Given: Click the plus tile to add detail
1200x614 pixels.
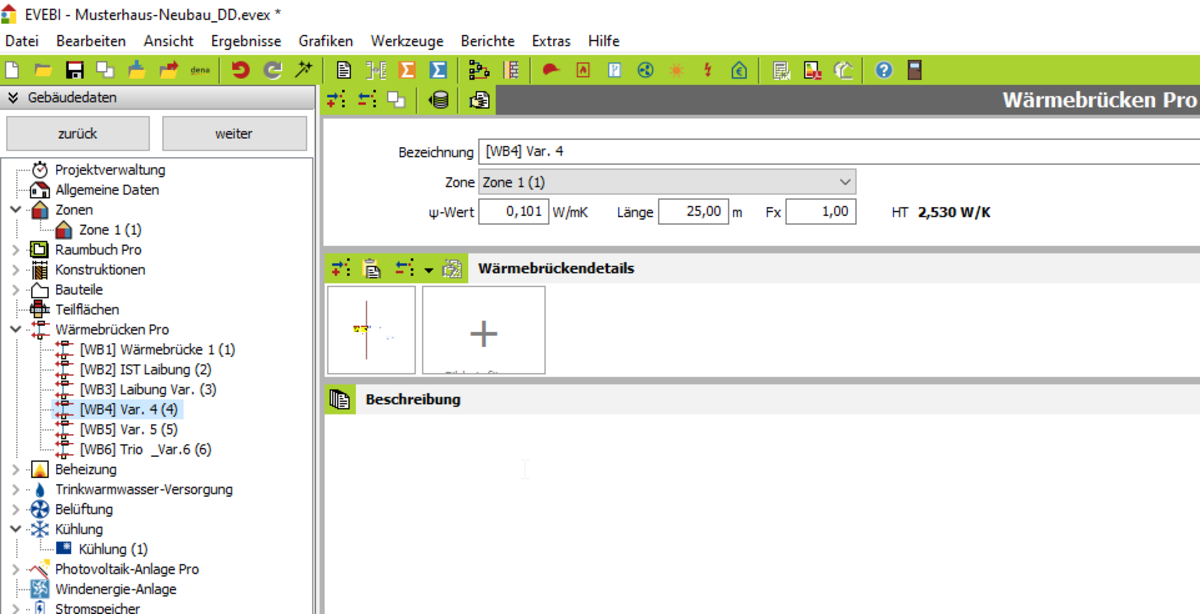Looking at the screenshot, I should click(x=484, y=333).
